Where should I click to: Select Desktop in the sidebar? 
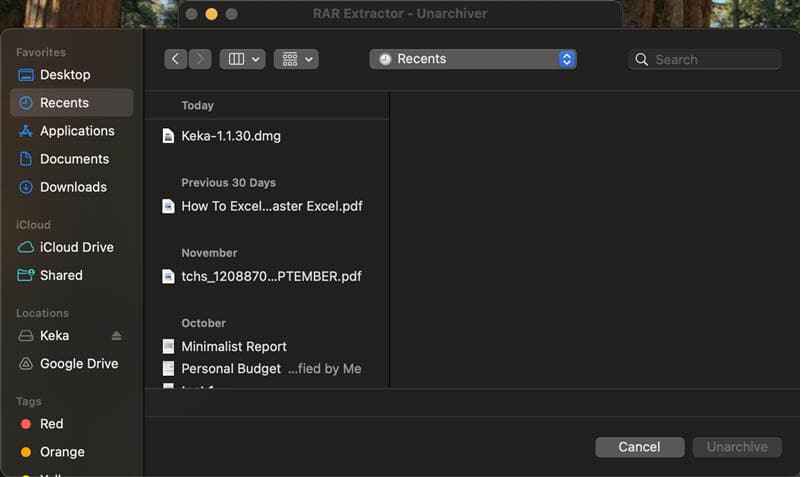click(x=65, y=75)
